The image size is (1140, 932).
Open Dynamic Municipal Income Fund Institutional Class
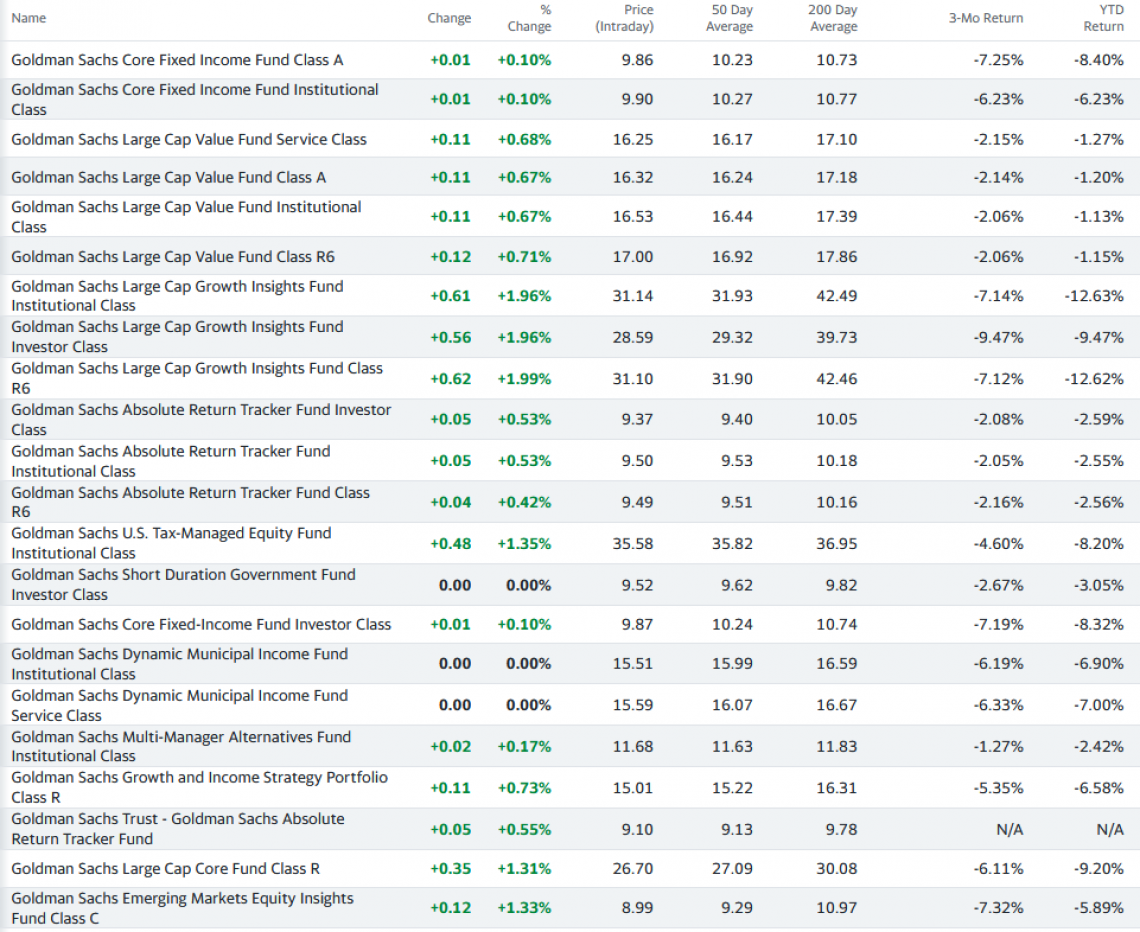(x=180, y=664)
